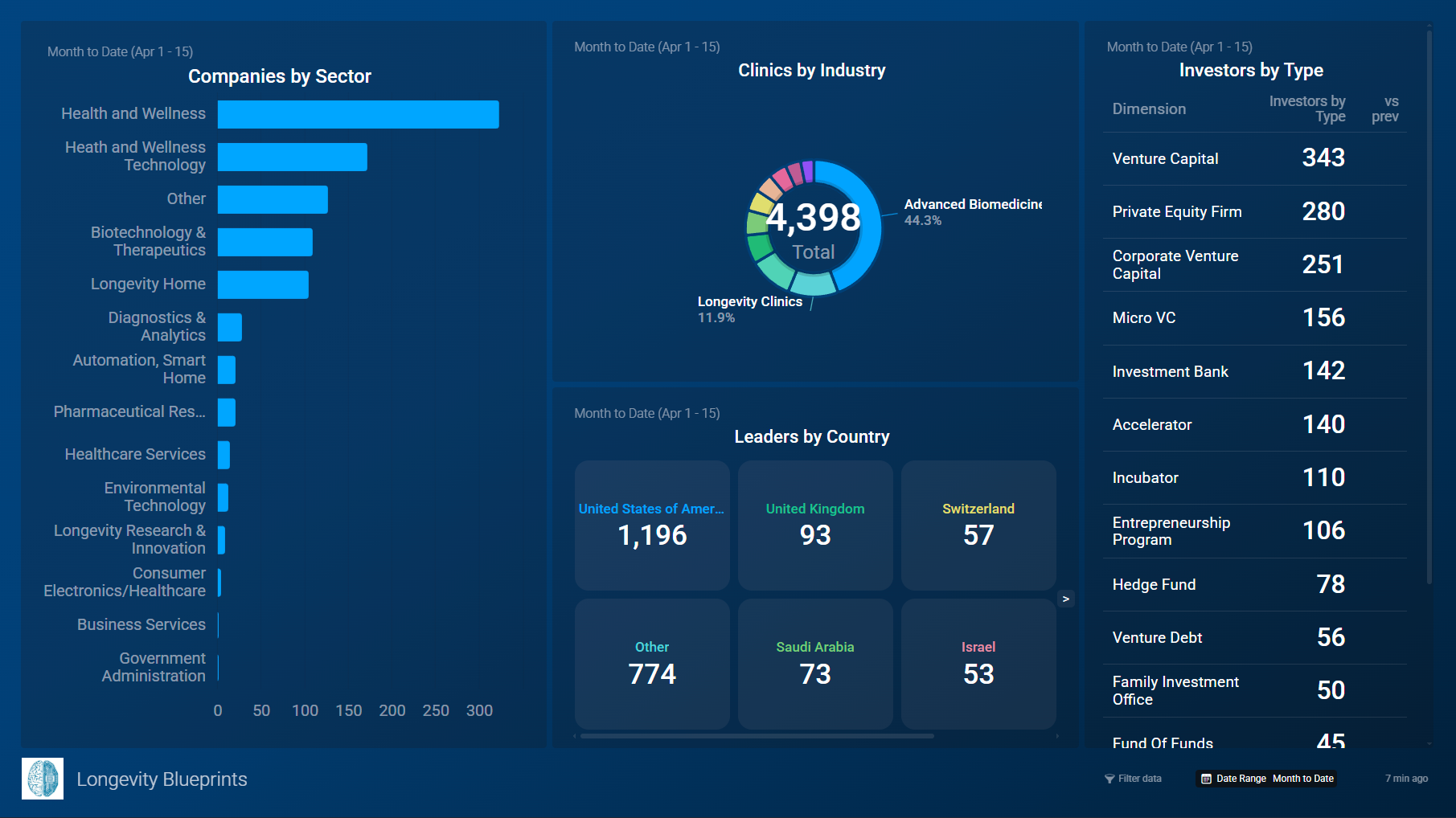
Task: Select the United States of America card
Action: (652, 525)
